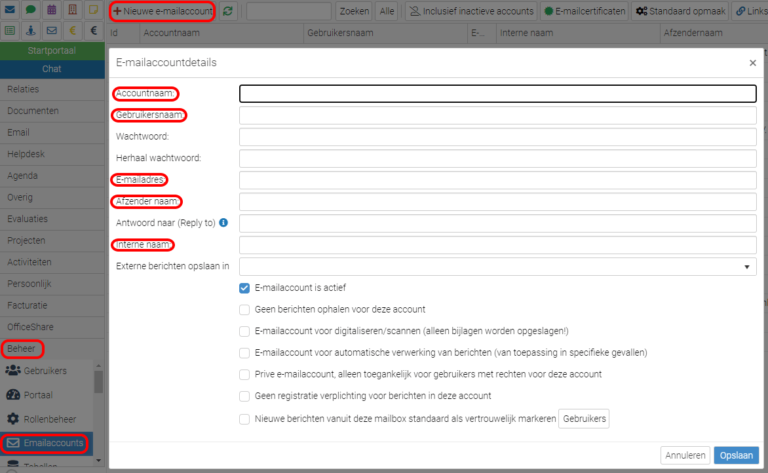
Task: Check Geen registratie verplichting option
Action: tap(244, 396)
